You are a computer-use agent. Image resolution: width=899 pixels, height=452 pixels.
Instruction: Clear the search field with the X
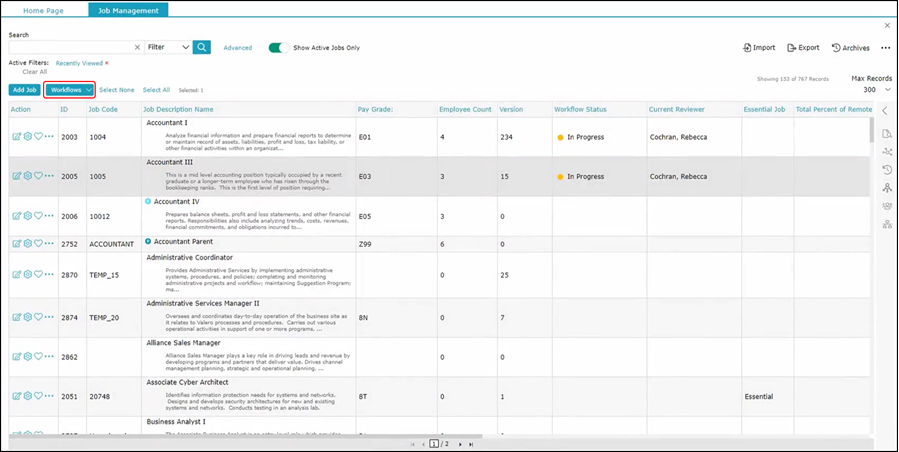[137, 47]
